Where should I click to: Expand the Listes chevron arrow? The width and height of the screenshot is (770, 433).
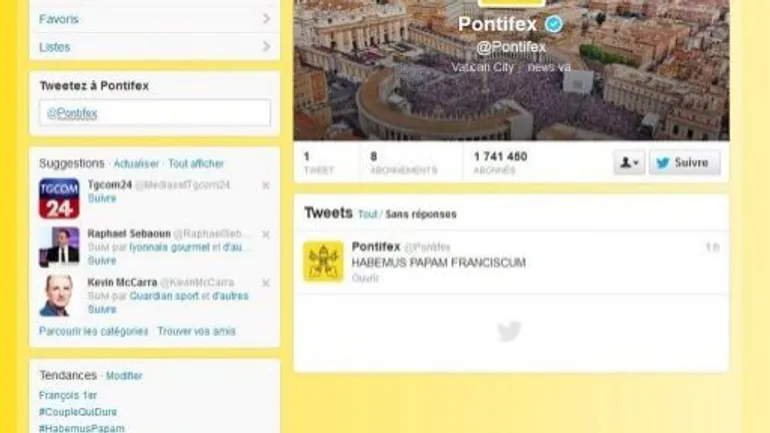266,47
